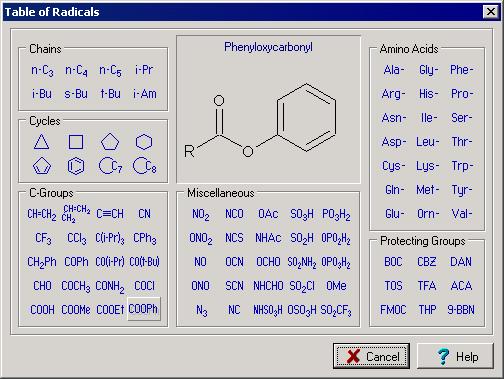Pick the n-C4 chain

click(76, 70)
